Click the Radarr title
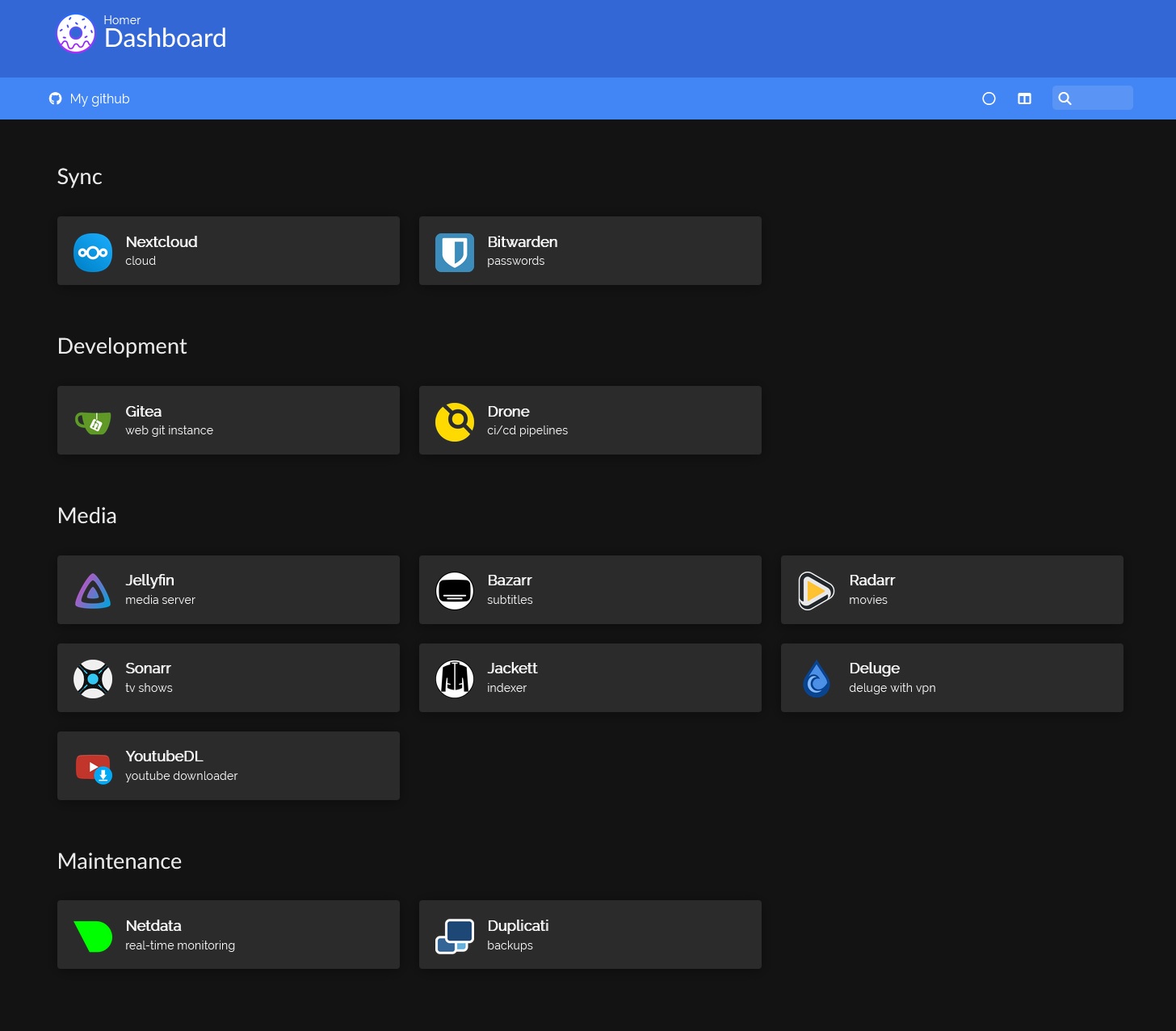Screen dimensions: 1176x1031 pos(872,580)
